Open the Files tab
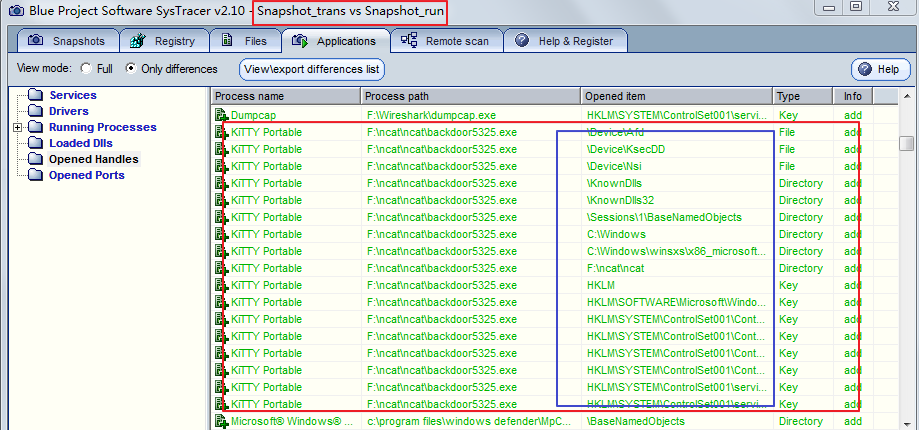 click(x=244, y=41)
